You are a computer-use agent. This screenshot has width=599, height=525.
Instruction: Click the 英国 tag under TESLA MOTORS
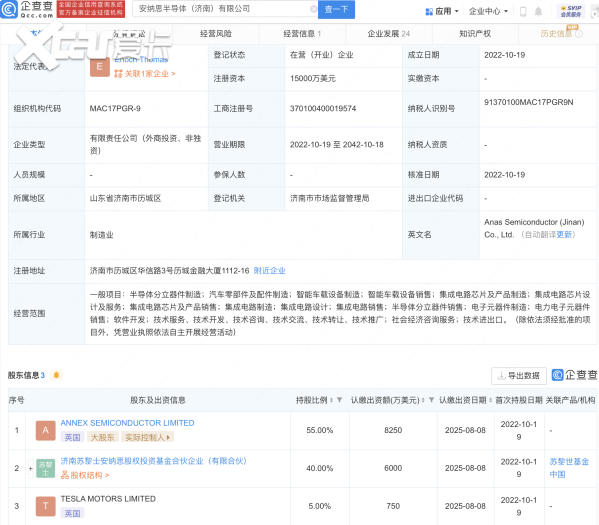pyautogui.click(x=72, y=513)
